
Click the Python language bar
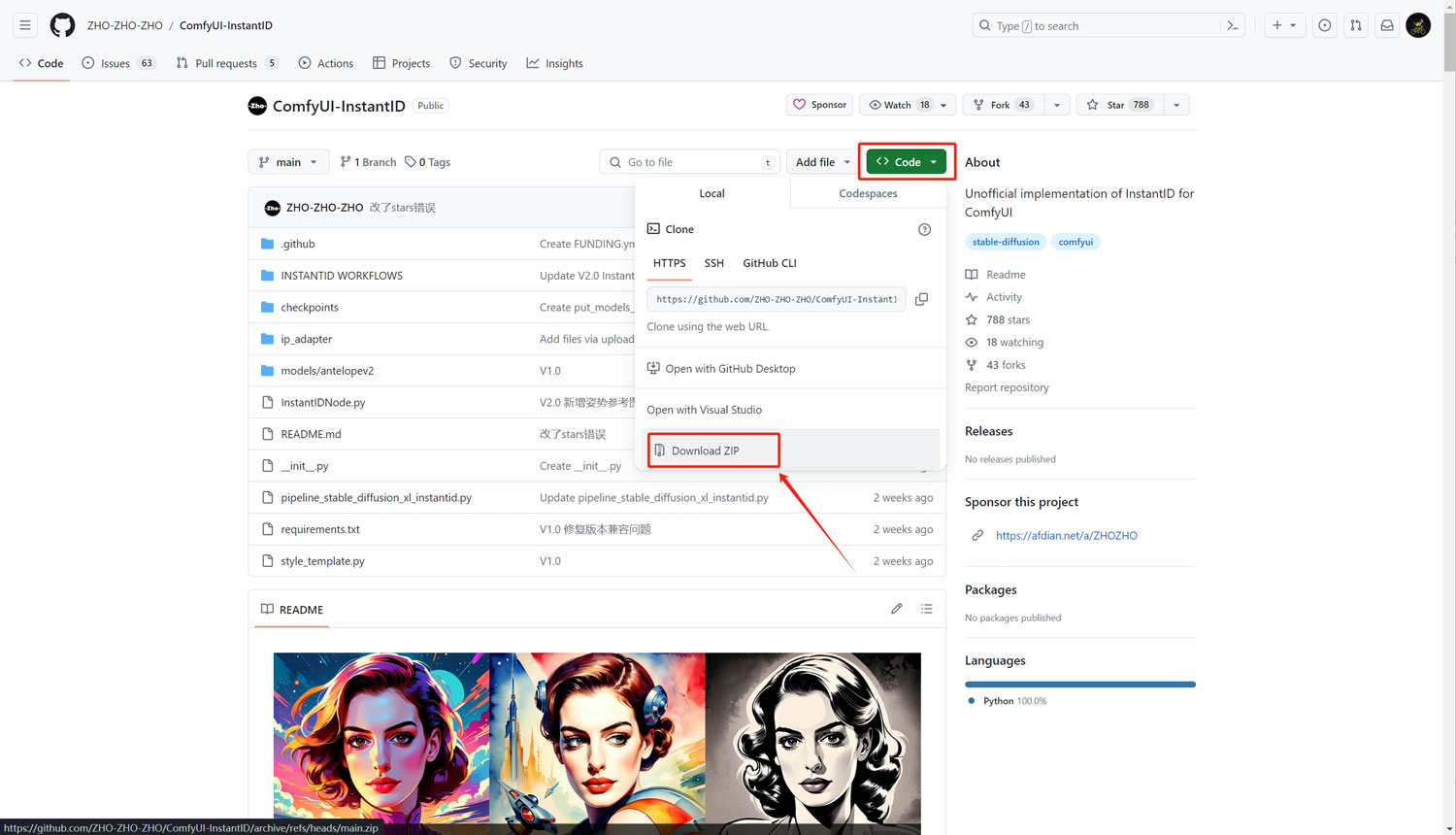click(1079, 685)
